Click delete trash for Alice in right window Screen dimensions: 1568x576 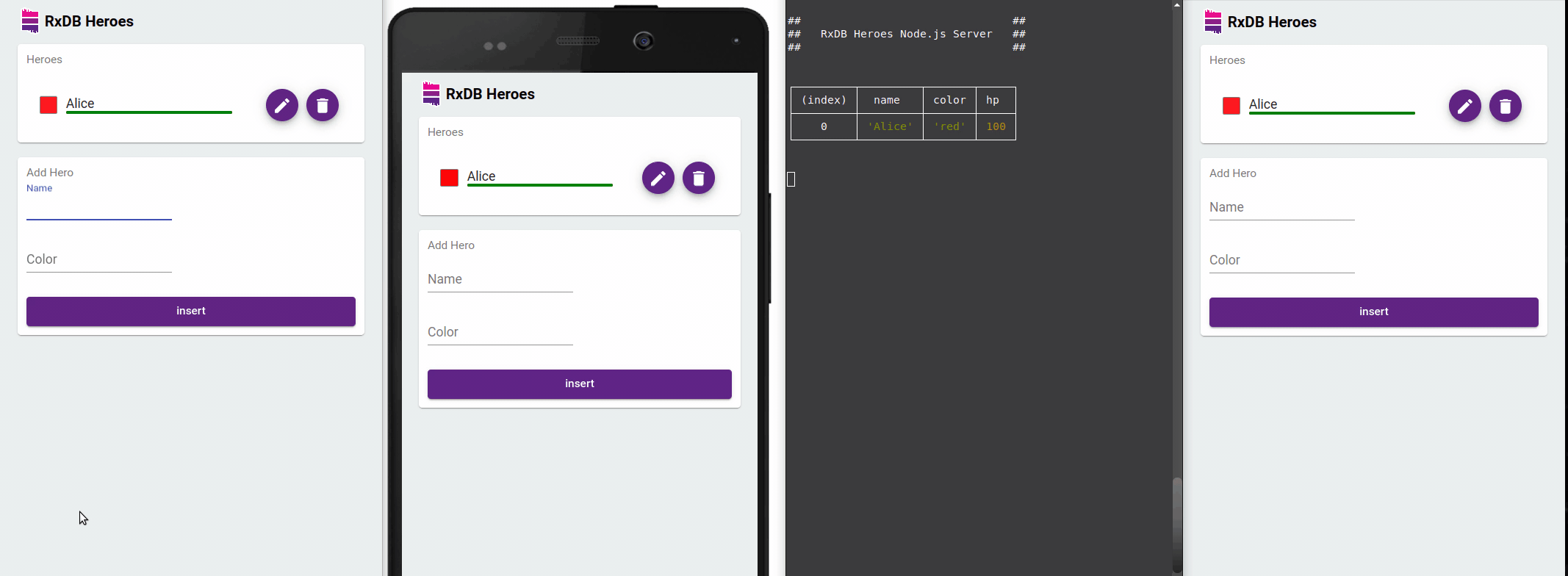click(1506, 107)
